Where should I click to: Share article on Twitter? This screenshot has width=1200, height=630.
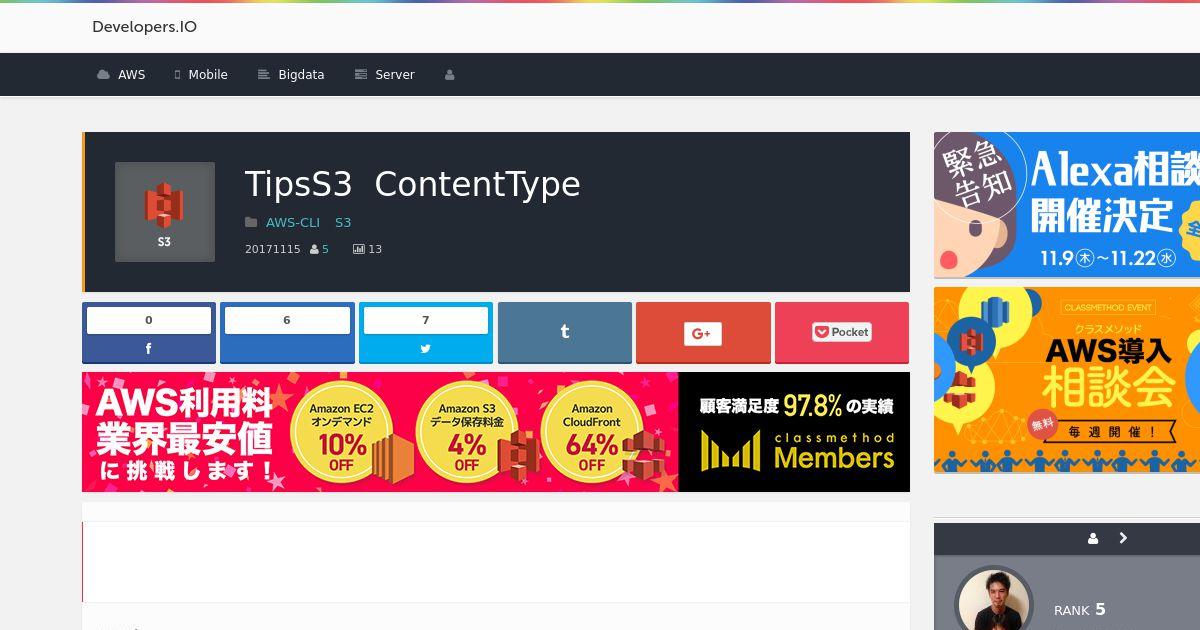[x=426, y=333]
